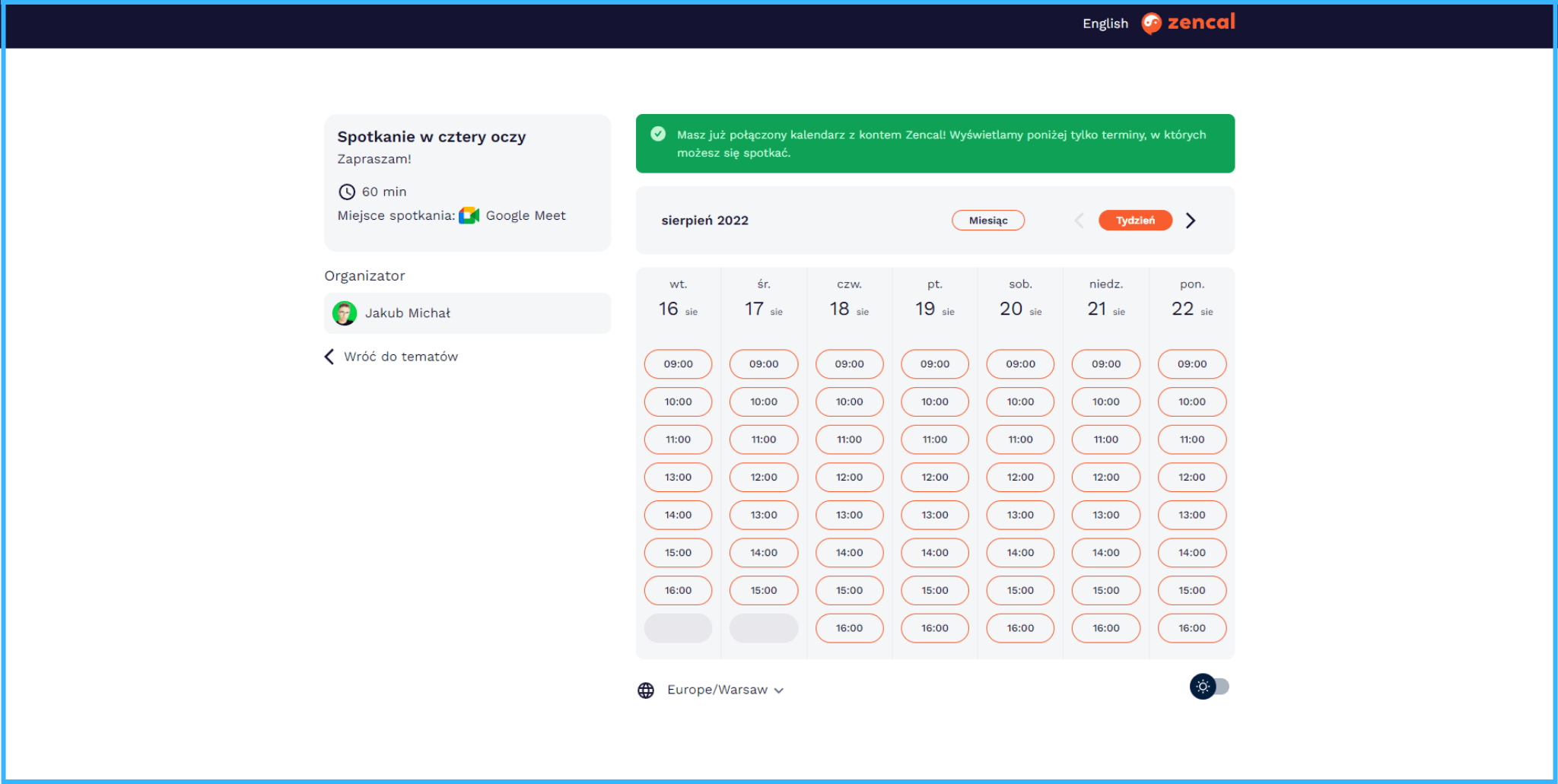Pick 14:00 slot on Sunday 21
The image size is (1558, 784).
tap(1105, 553)
